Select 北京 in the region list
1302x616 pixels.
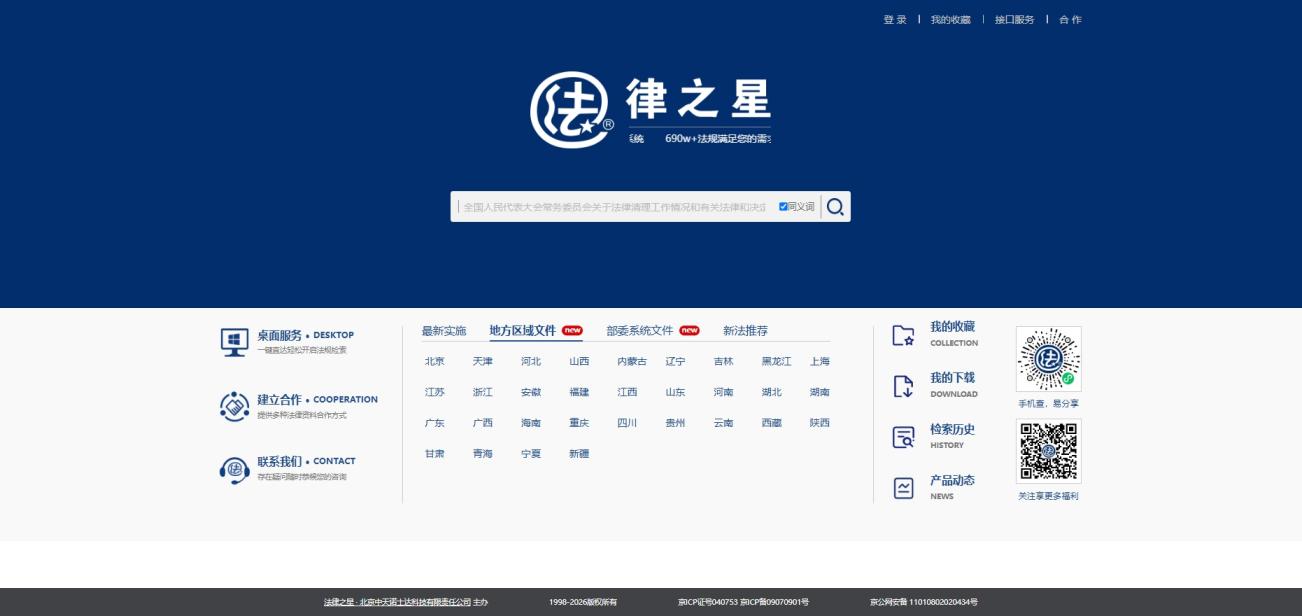tap(434, 362)
